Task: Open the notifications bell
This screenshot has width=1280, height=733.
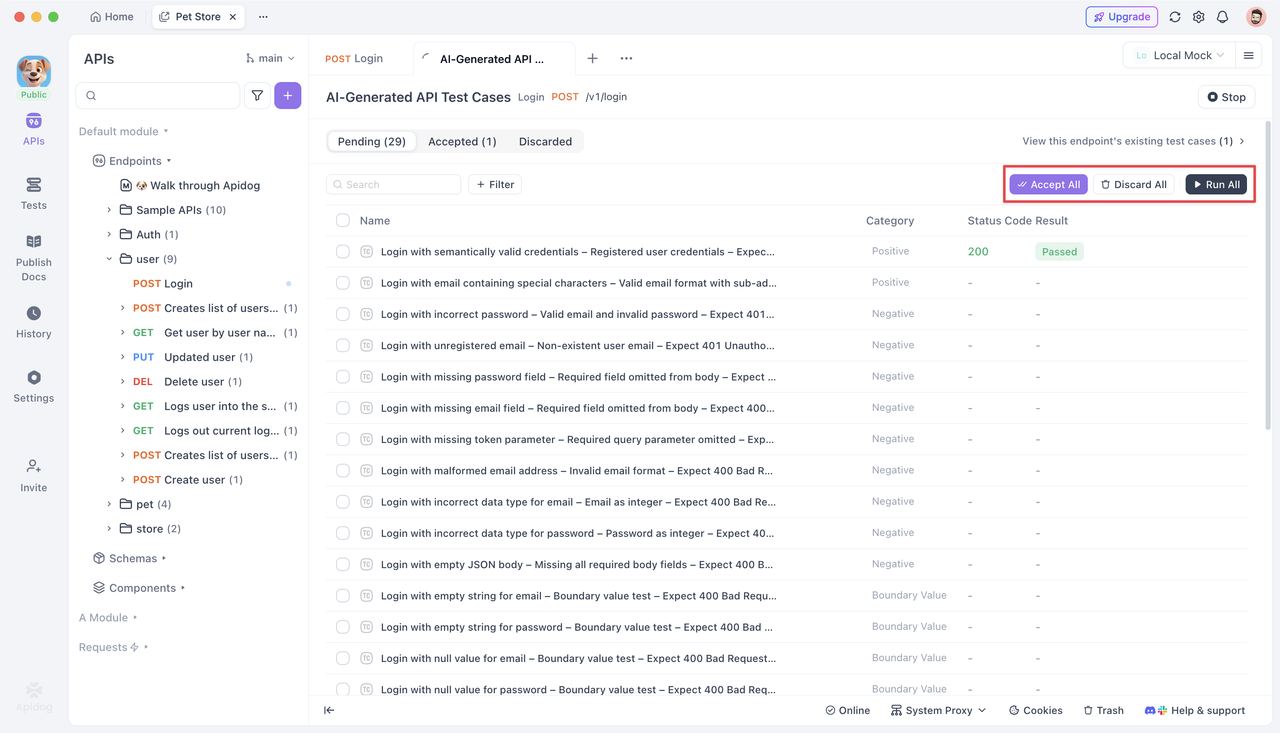Action: [x=1222, y=16]
